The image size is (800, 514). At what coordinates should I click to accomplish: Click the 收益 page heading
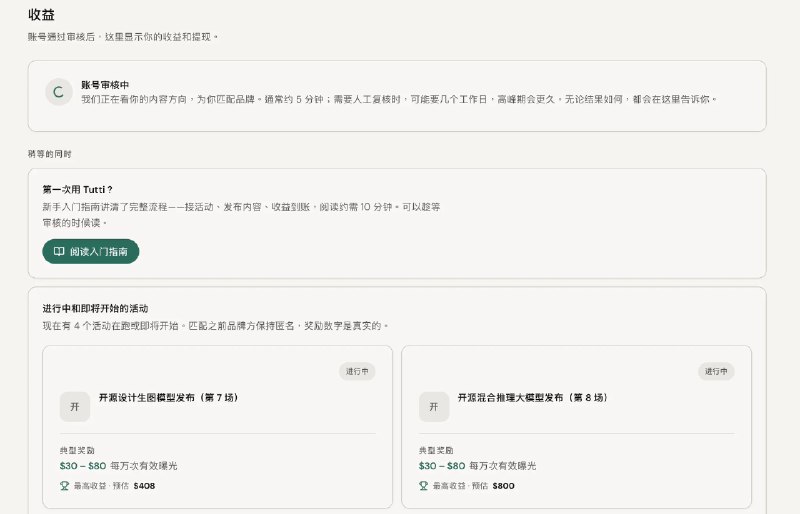[41, 14]
